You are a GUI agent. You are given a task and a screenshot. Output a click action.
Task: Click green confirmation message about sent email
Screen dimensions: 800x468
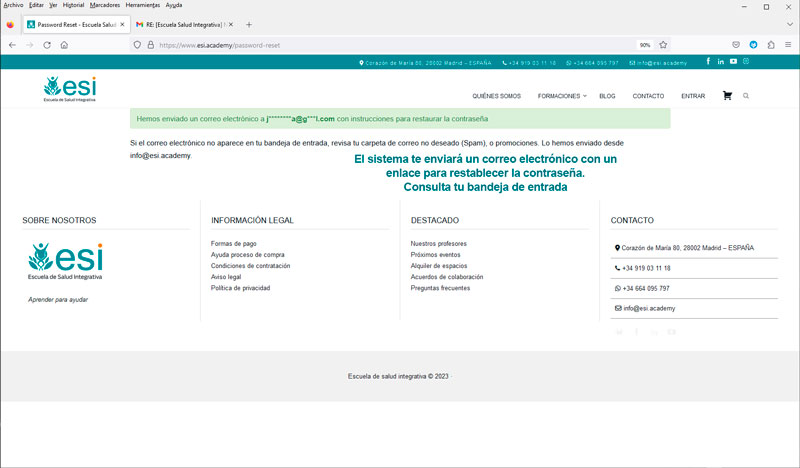tap(400, 118)
